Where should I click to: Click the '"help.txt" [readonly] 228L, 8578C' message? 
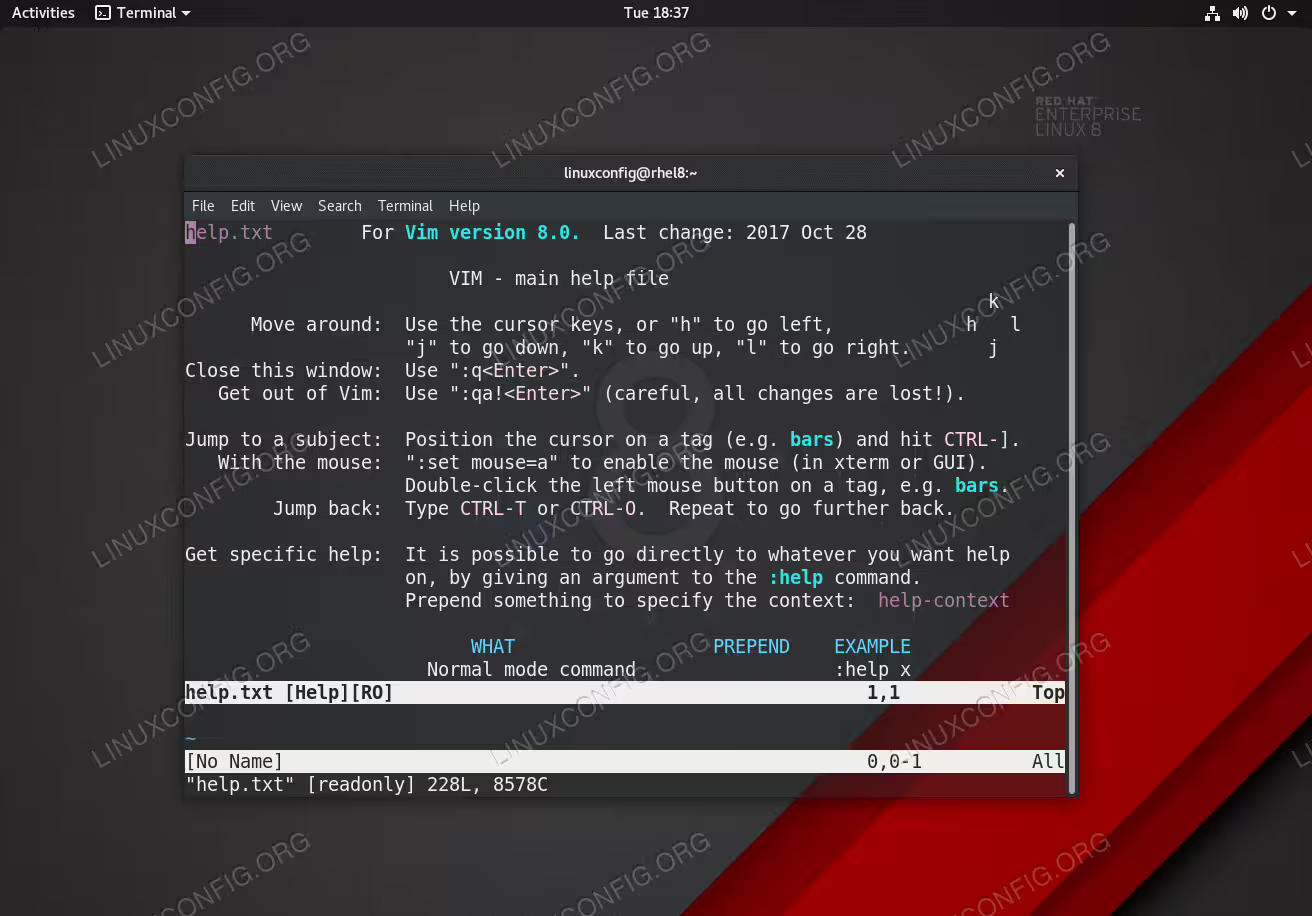click(366, 784)
